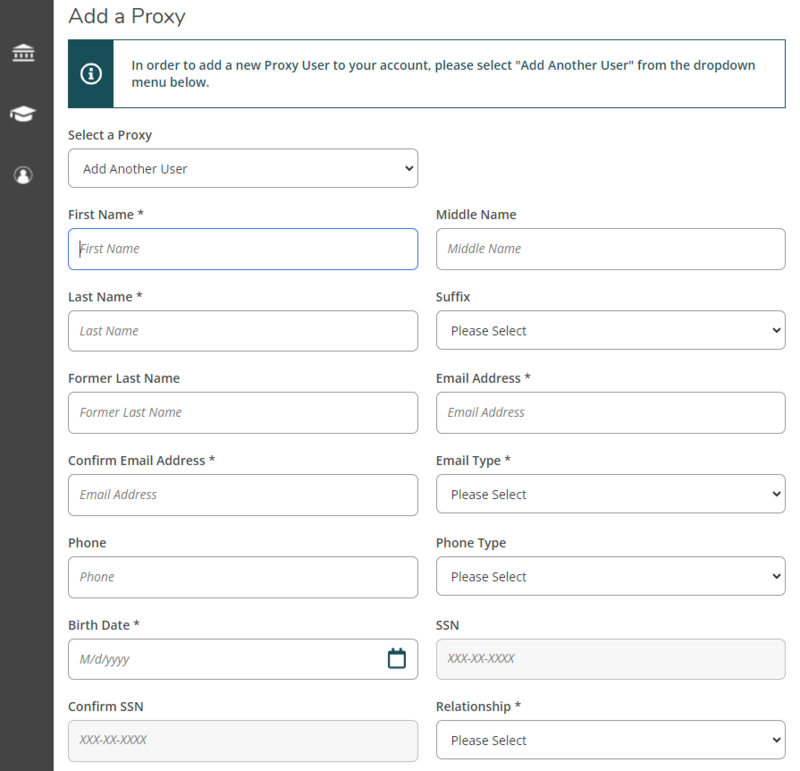Focus the Confirm SSN input
Screen dimensions: 800x771
click(242, 740)
